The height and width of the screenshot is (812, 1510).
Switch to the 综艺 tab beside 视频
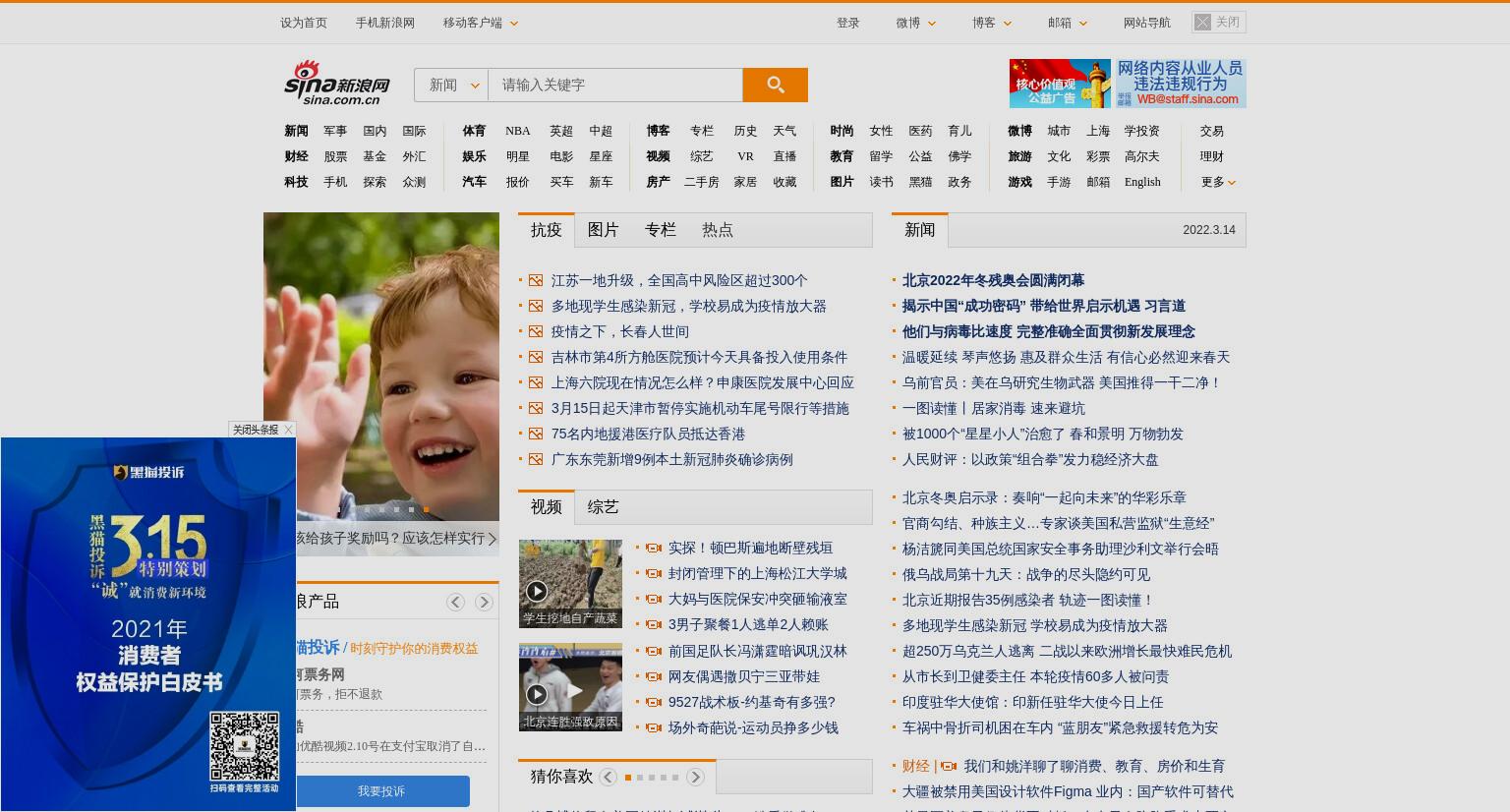[603, 507]
